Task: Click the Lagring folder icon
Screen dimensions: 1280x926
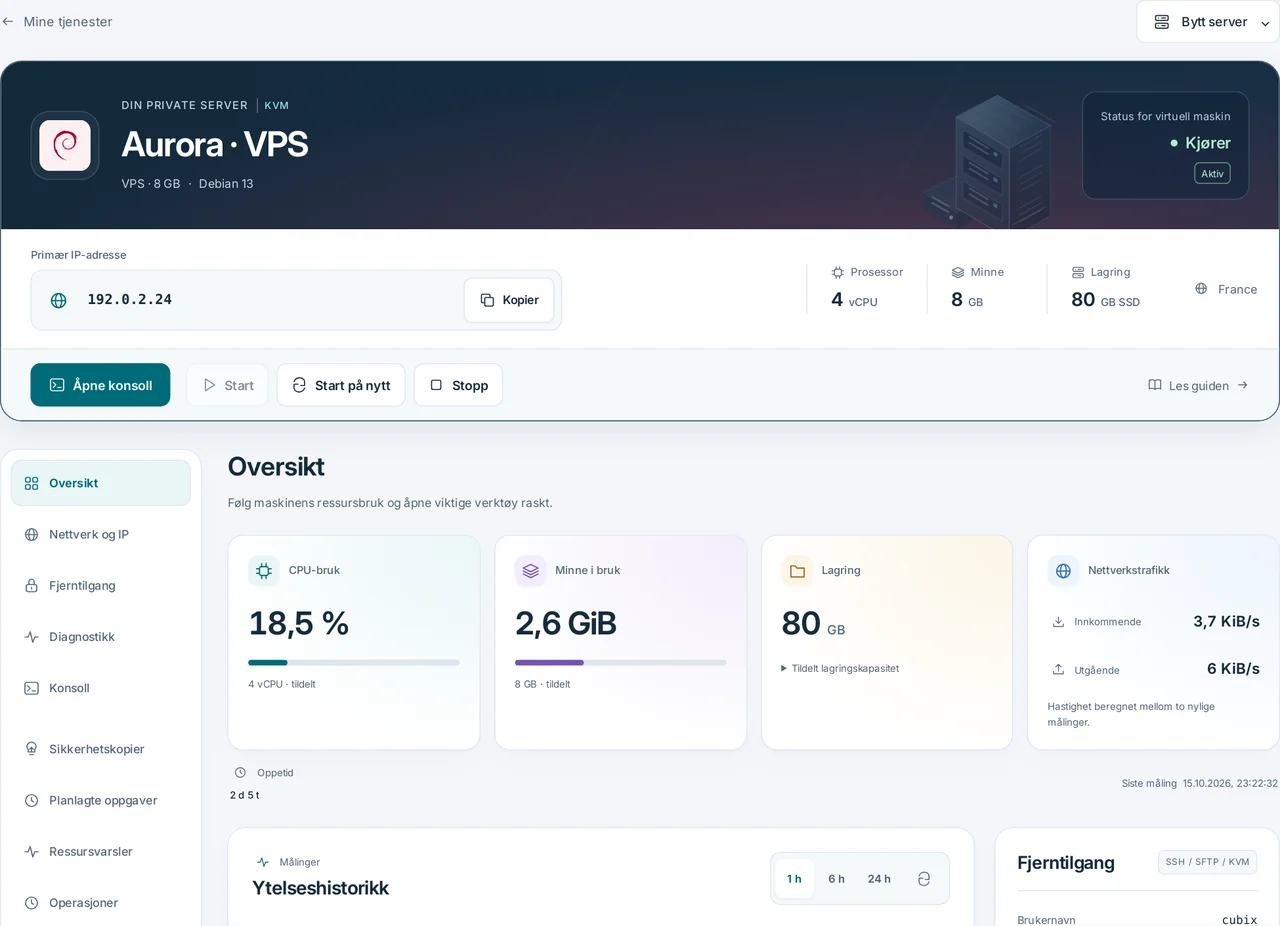Action: click(x=797, y=571)
